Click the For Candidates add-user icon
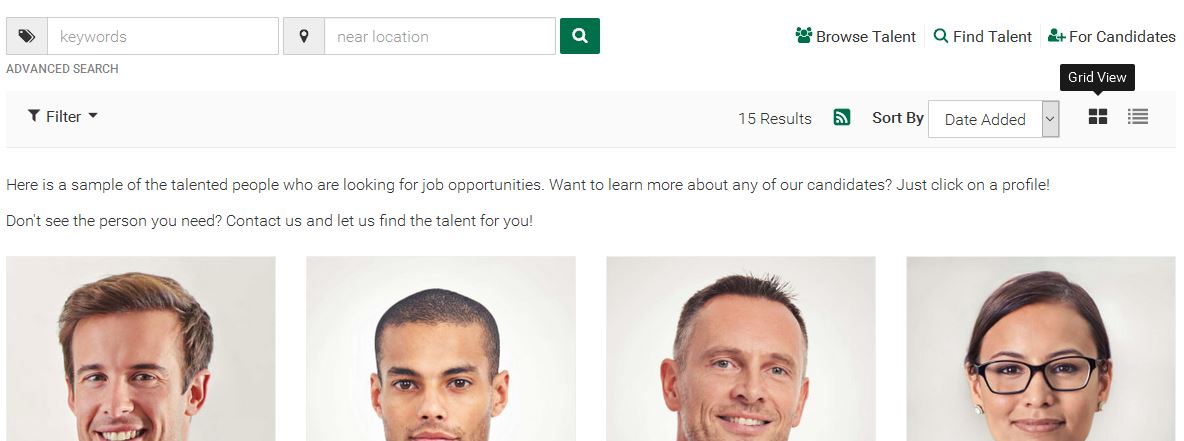The width and height of the screenshot is (1184, 441). point(1056,35)
